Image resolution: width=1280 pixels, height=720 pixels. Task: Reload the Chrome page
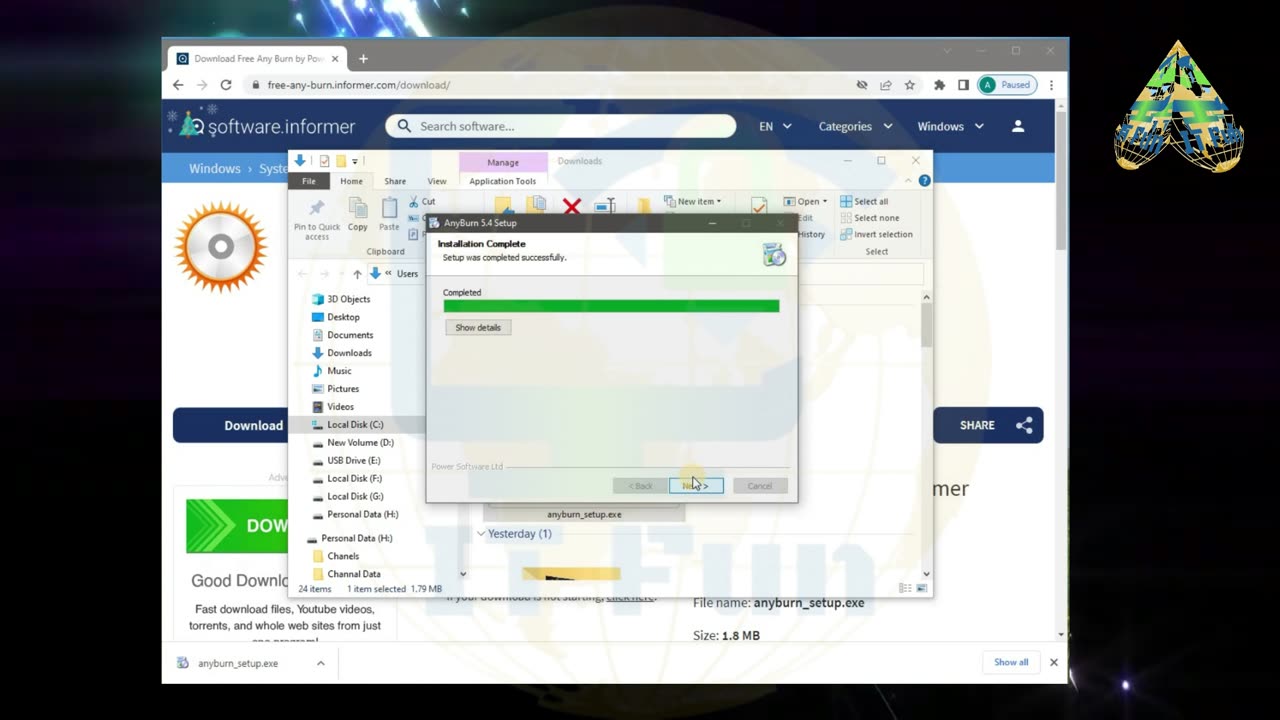point(226,85)
